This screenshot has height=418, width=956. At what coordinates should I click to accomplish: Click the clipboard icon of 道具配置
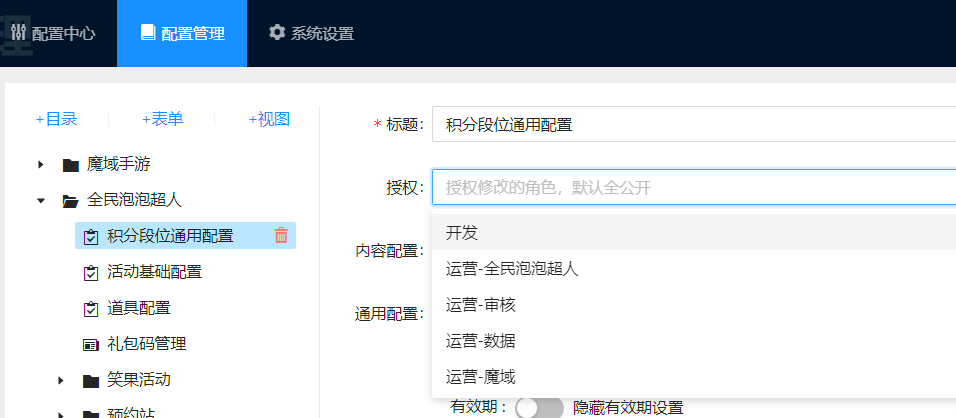point(91,309)
